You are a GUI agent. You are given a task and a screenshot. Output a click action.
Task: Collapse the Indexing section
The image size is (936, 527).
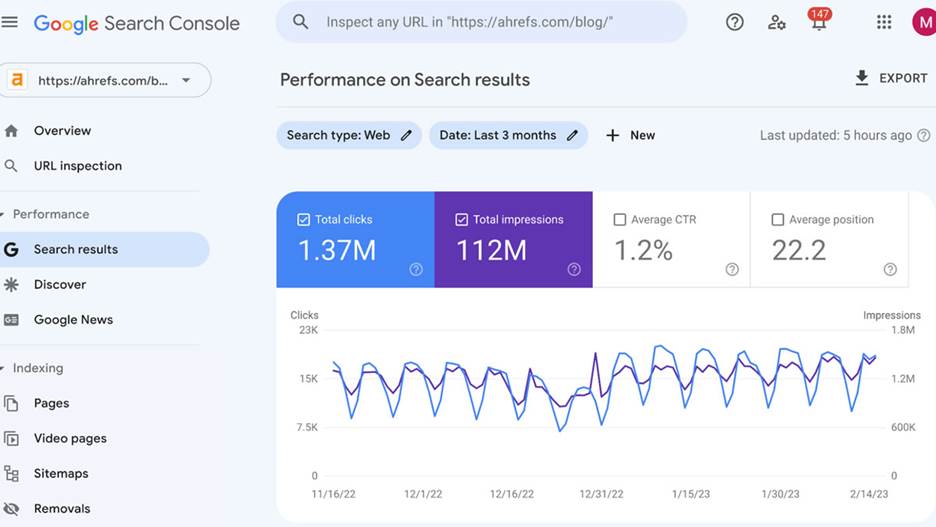[4, 368]
